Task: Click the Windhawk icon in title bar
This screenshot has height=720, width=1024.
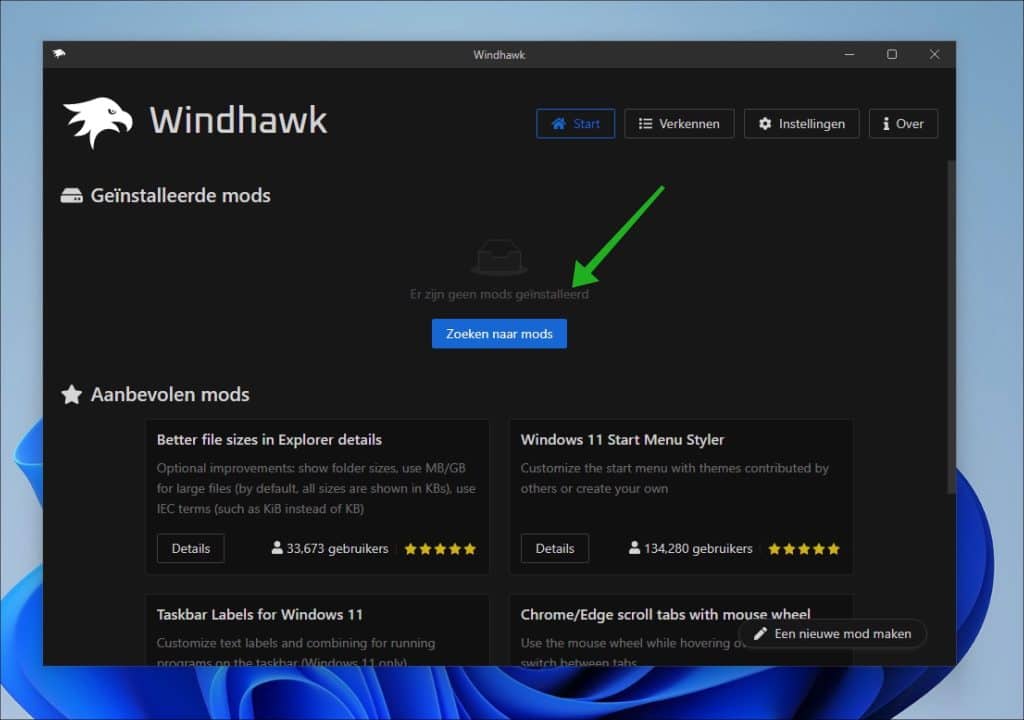Action: tap(59, 54)
